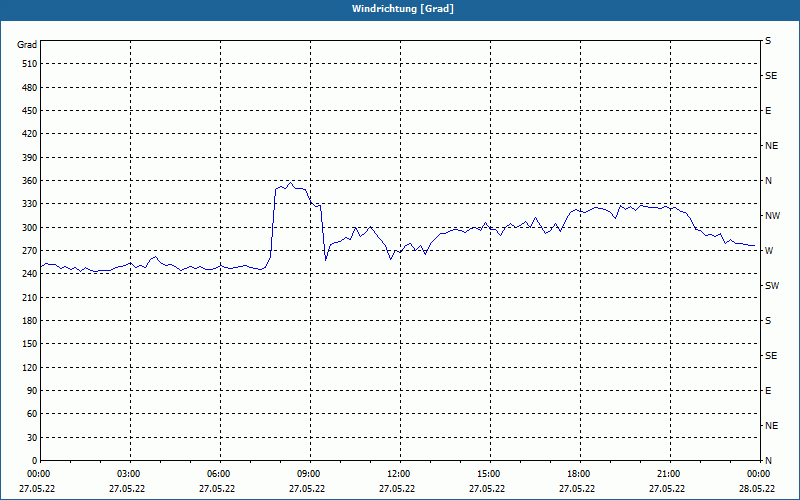
Task: Click the 21:00 time label on the x-axis
Action: point(669,473)
